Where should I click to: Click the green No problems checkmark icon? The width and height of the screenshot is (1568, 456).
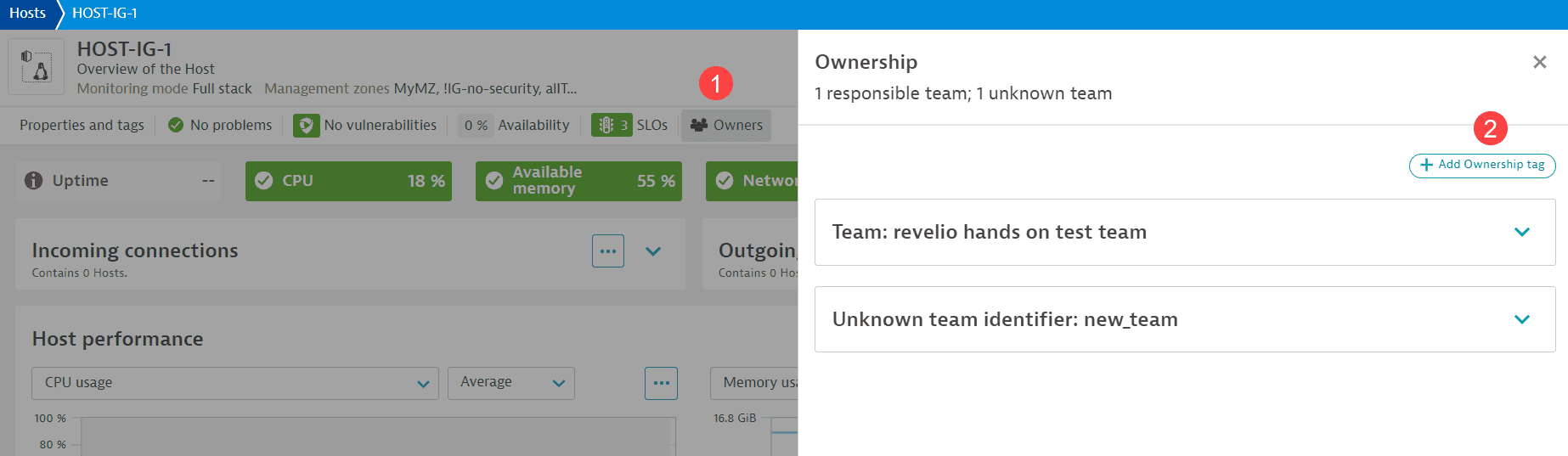tap(176, 125)
